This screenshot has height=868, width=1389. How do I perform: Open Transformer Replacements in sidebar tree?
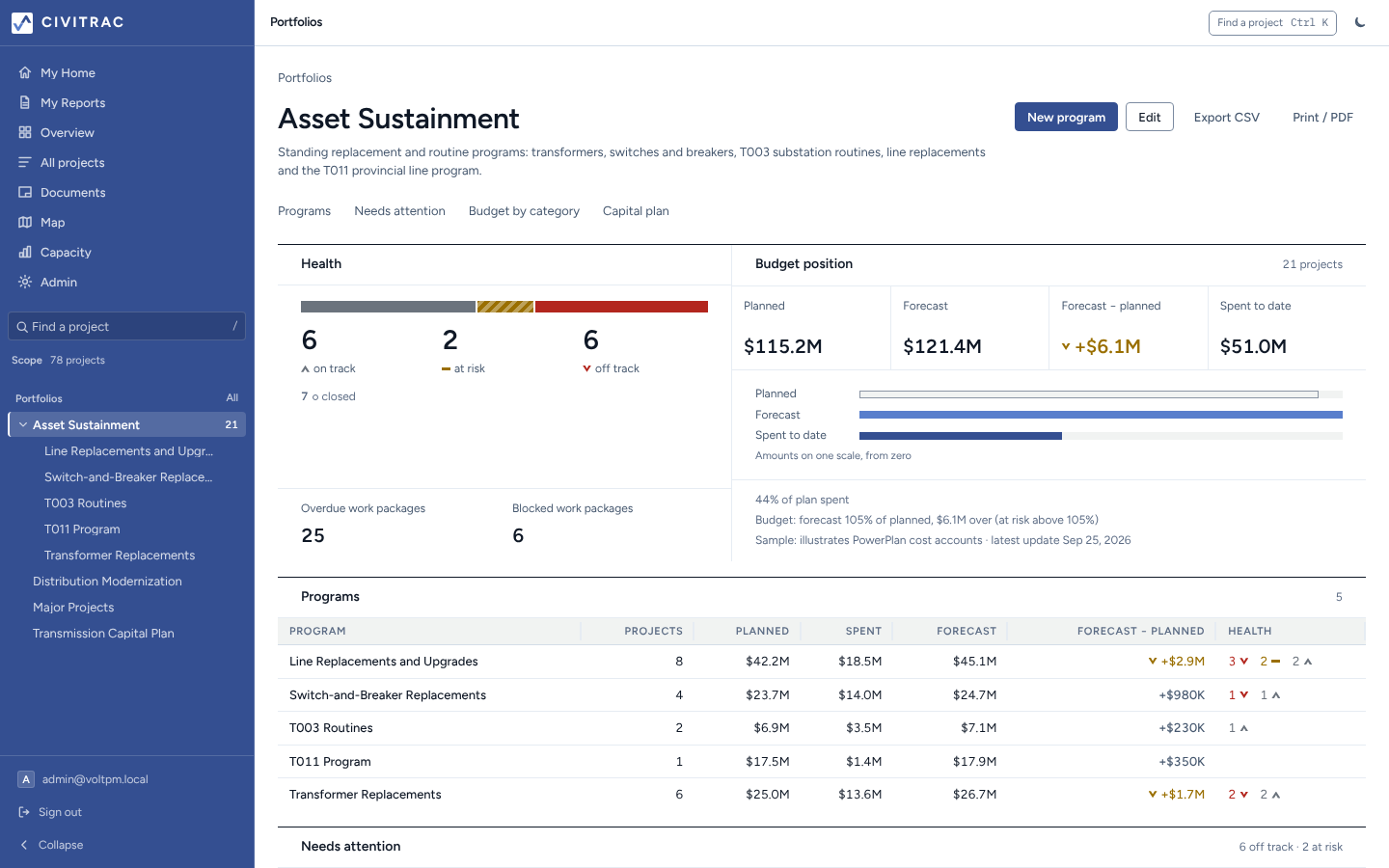tap(120, 555)
